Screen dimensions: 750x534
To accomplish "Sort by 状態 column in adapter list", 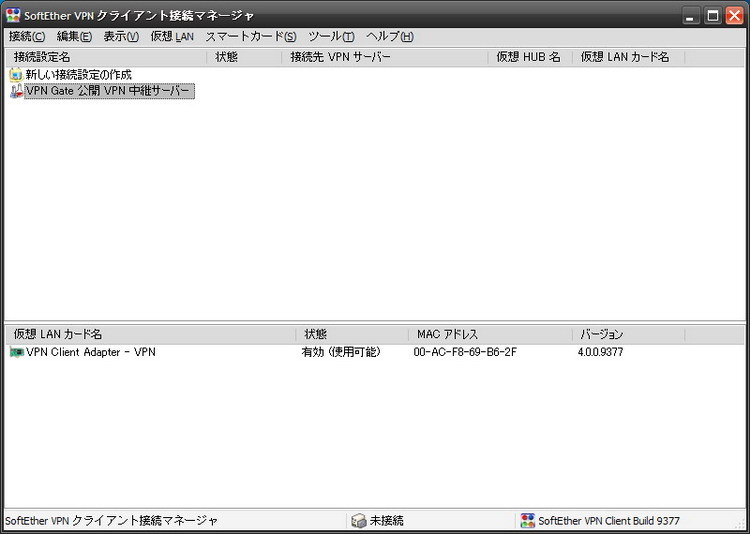I will [352, 334].
